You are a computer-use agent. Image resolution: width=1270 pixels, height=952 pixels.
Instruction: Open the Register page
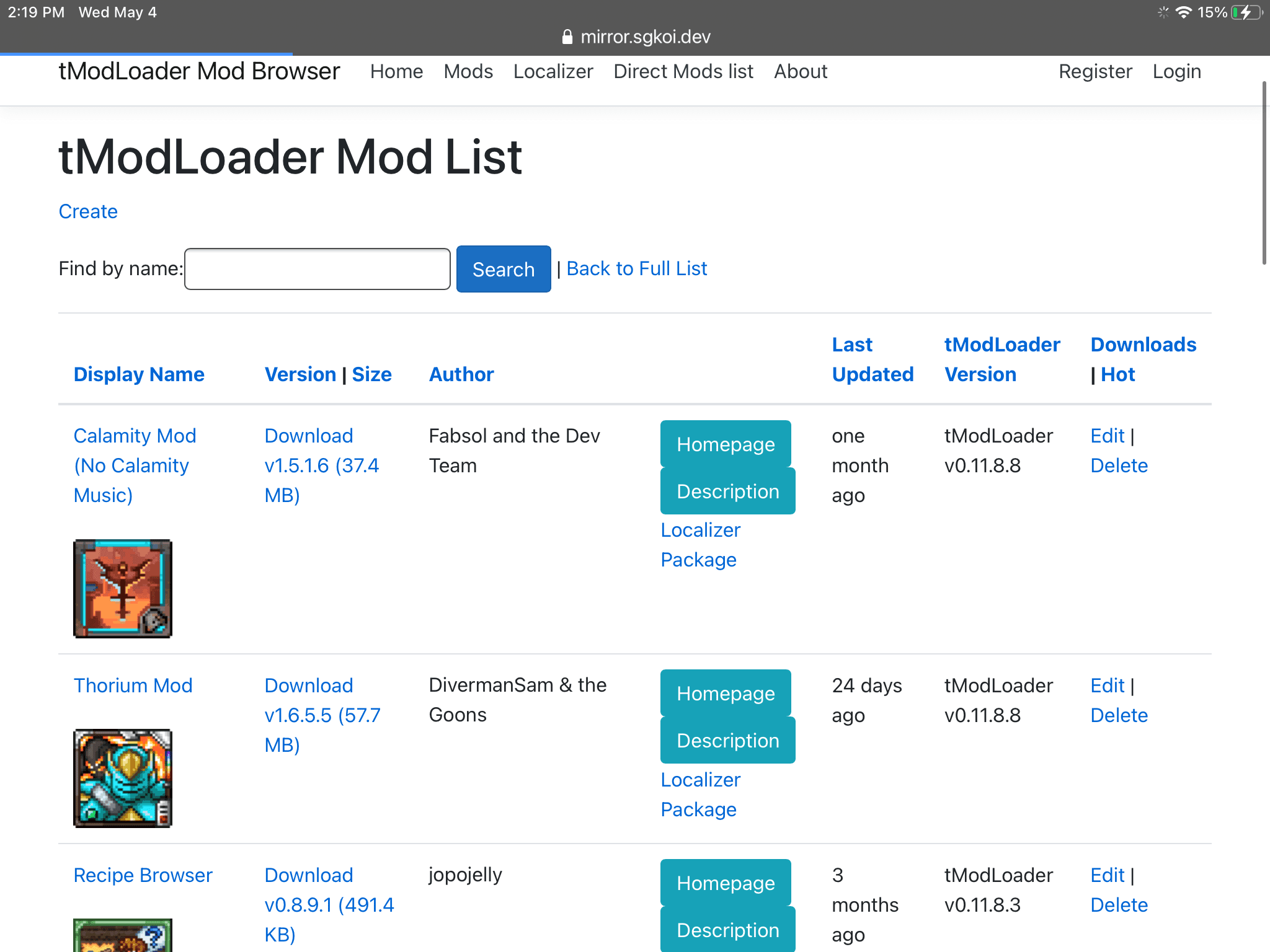(1095, 71)
